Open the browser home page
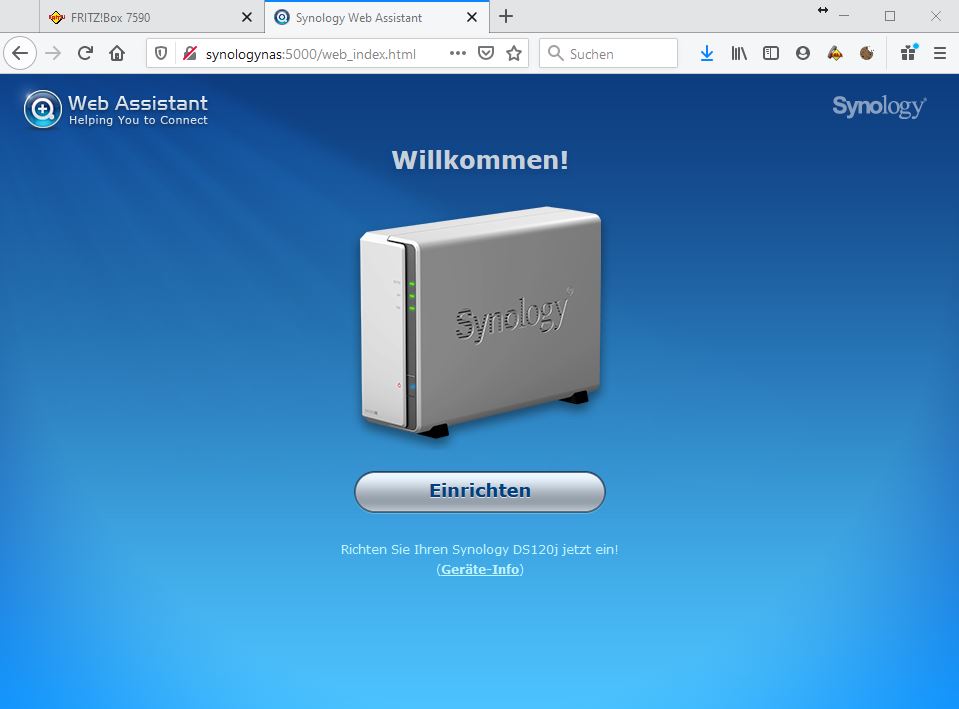 pos(117,54)
